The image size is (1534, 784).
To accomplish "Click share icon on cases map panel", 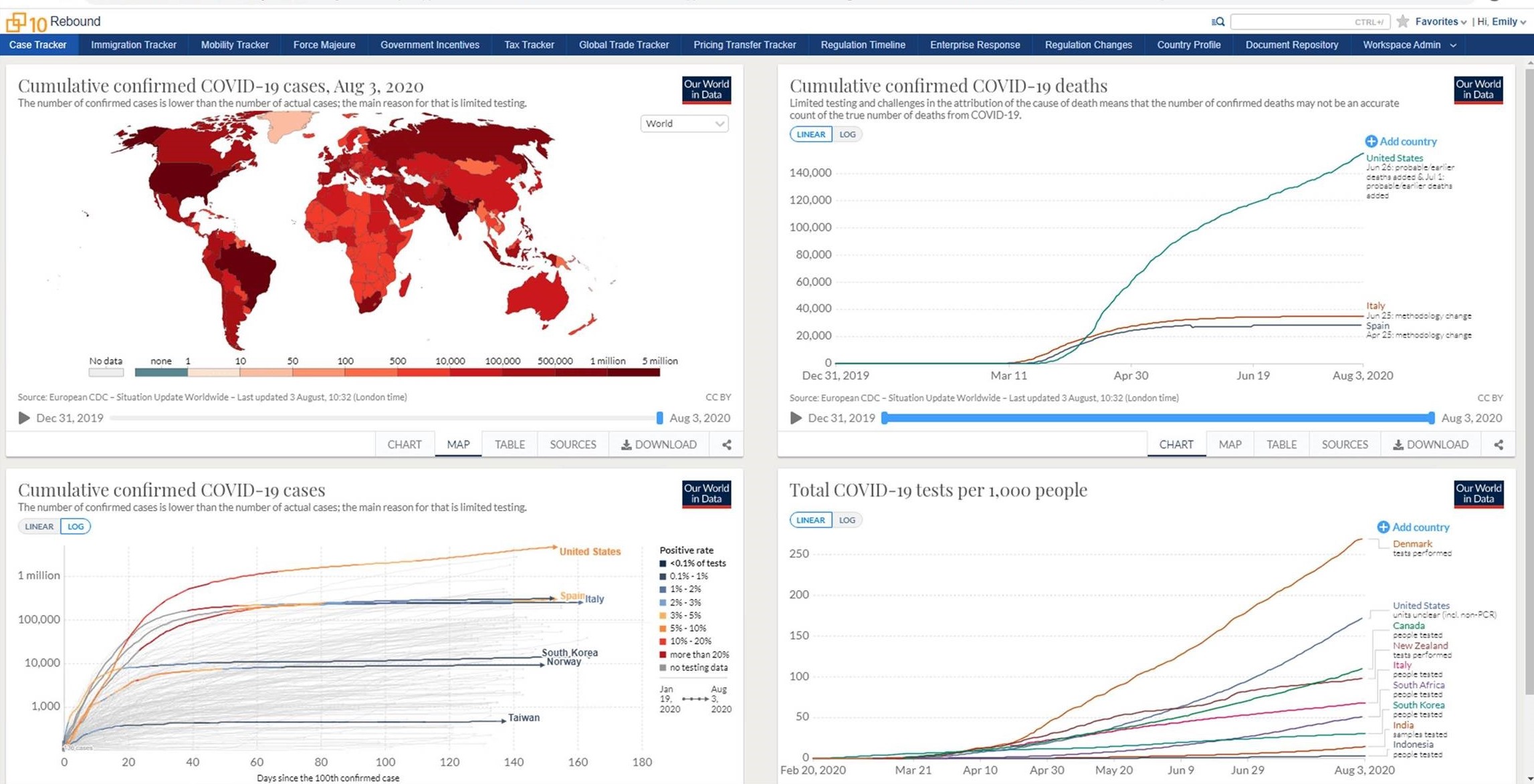I will 727,444.
